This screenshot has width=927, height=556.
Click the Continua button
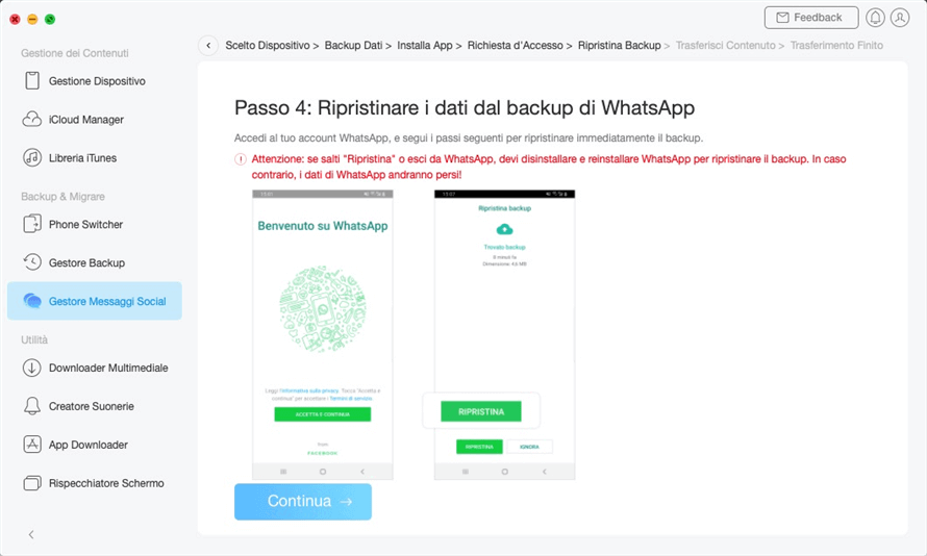click(303, 502)
